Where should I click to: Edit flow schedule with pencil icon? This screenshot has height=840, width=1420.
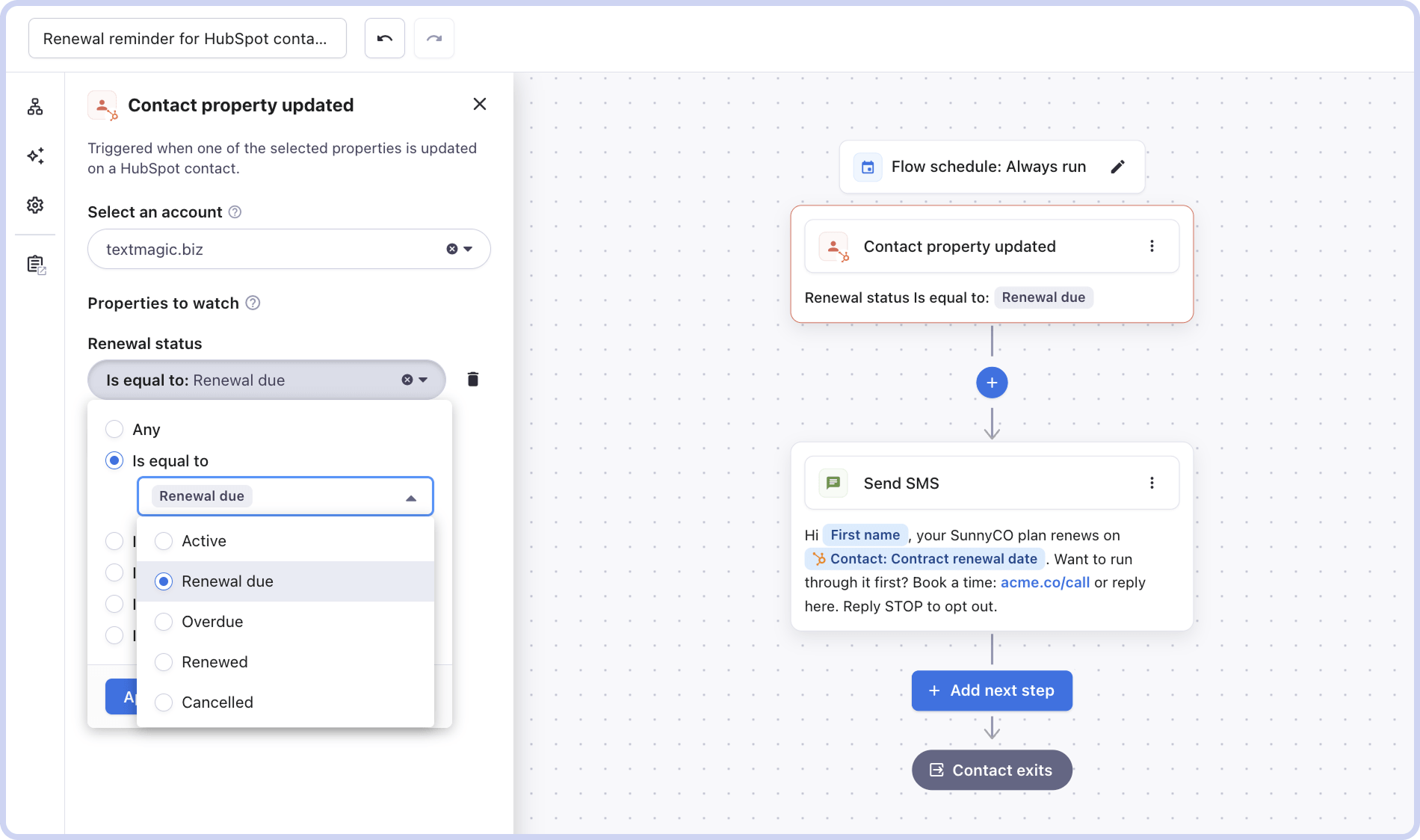(x=1117, y=167)
